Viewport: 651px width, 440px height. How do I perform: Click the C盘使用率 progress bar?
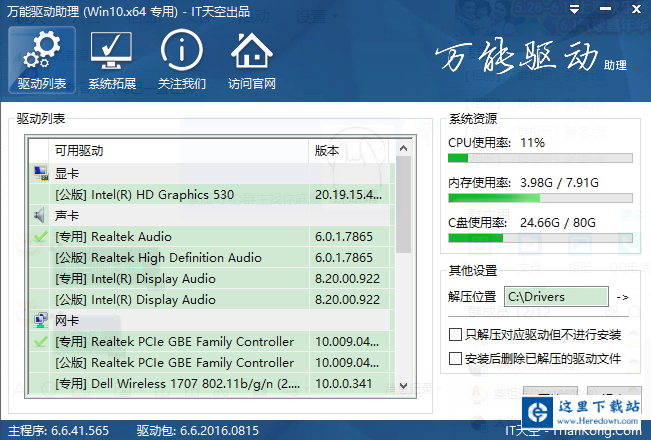pos(540,238)
